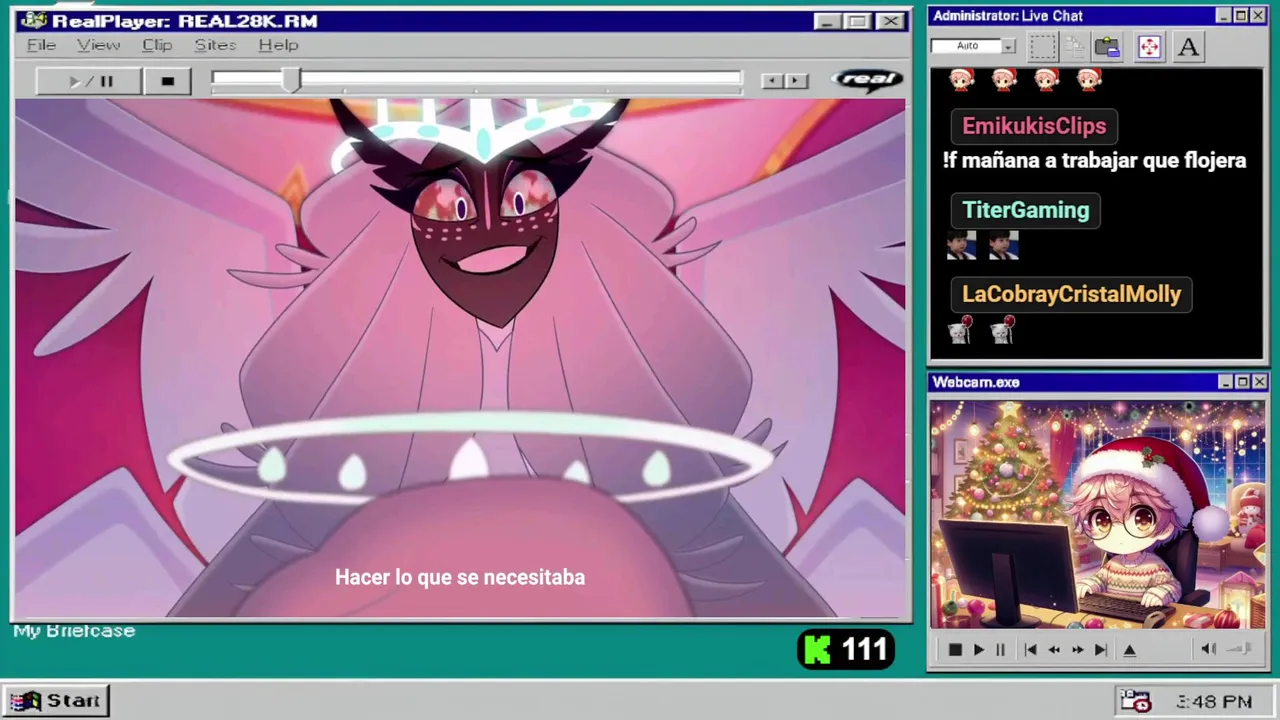
Task: Fast forward in Webcam.exe controls
Action: click(1077, 650)
